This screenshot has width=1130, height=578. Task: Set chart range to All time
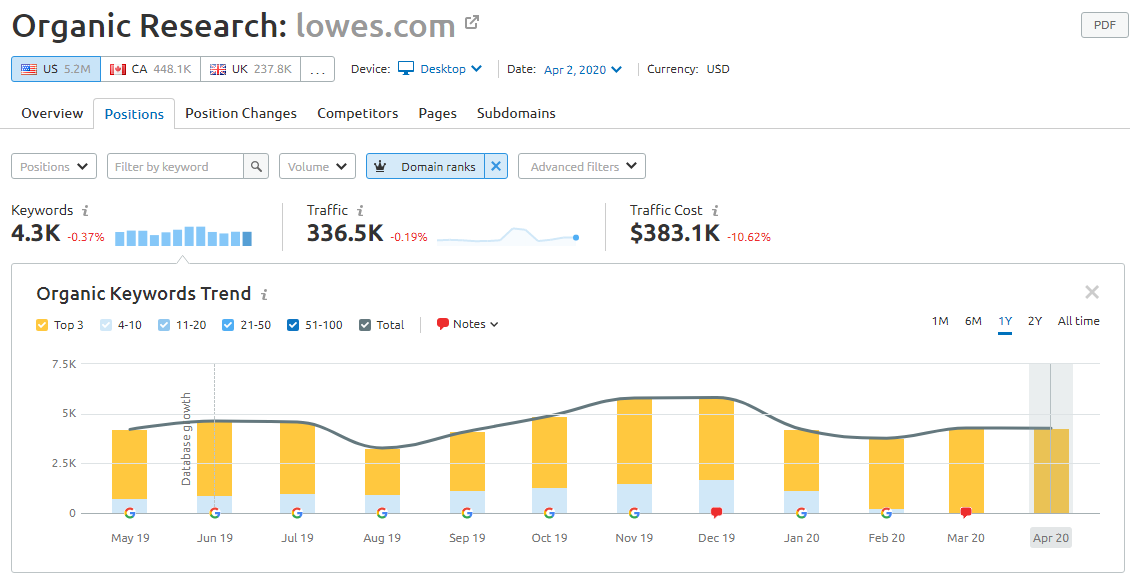click(1078, 321)
